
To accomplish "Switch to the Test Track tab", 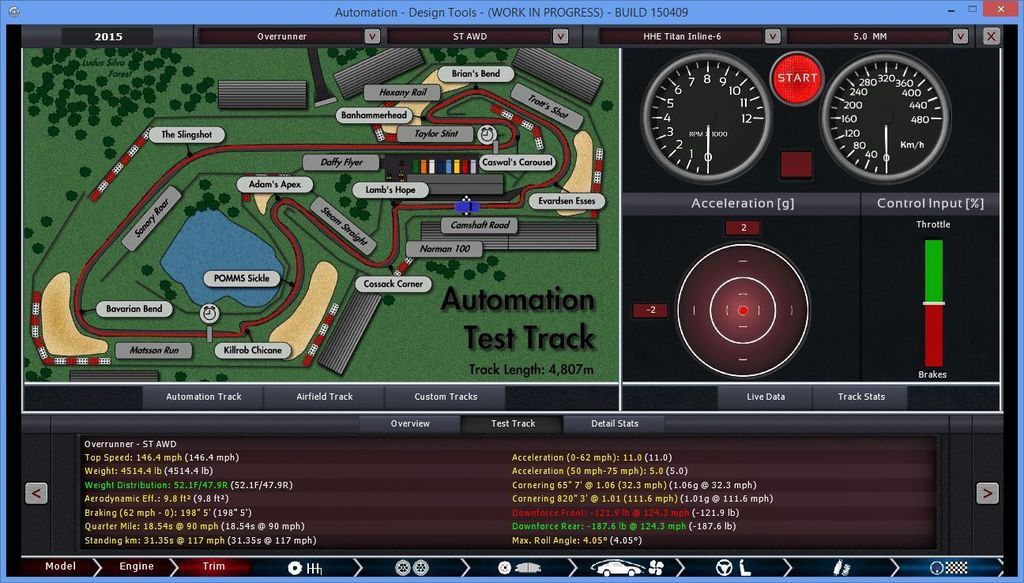I will point(513,424).
